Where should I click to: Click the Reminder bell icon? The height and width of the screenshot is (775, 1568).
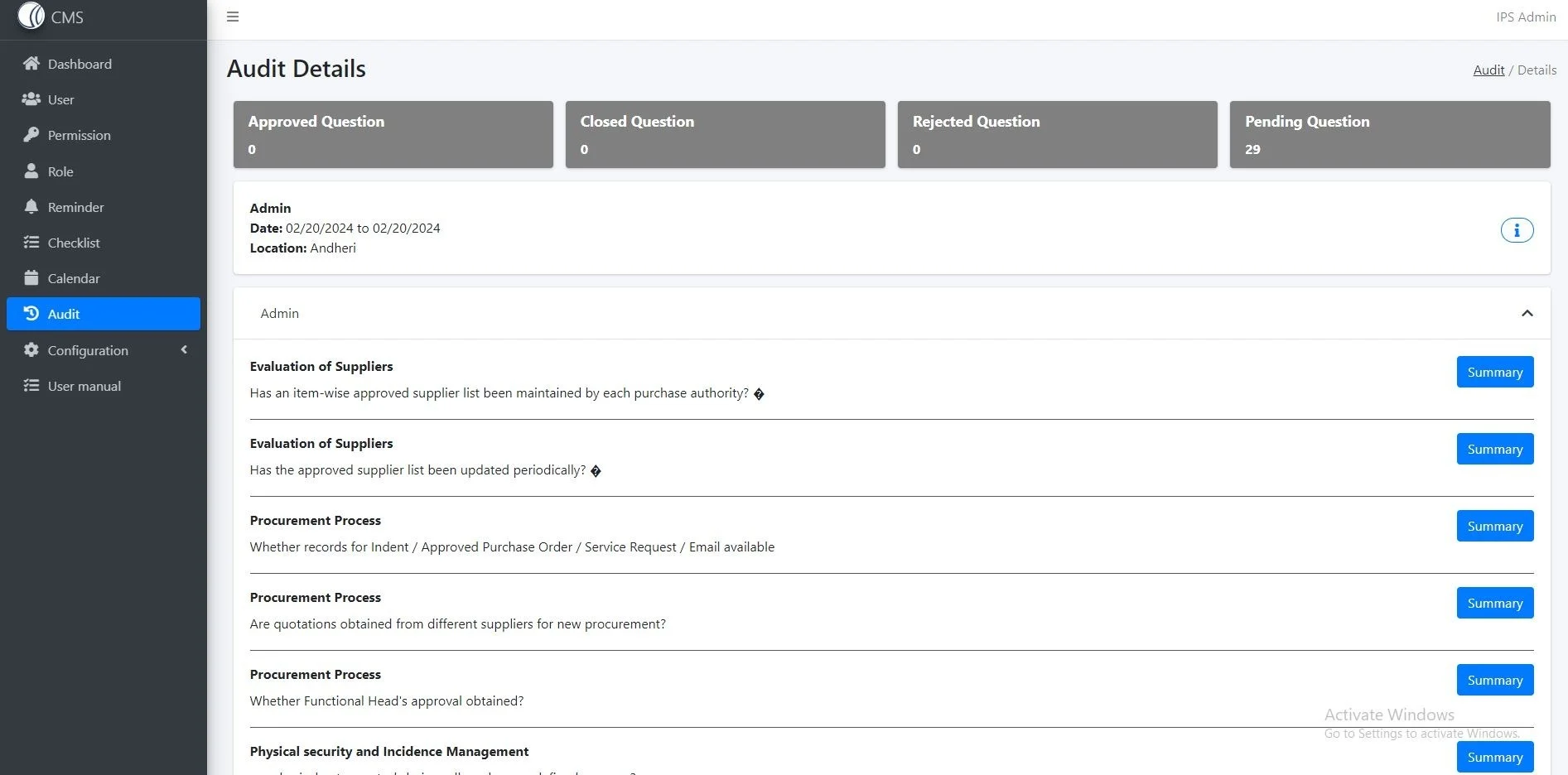[31, 207]
